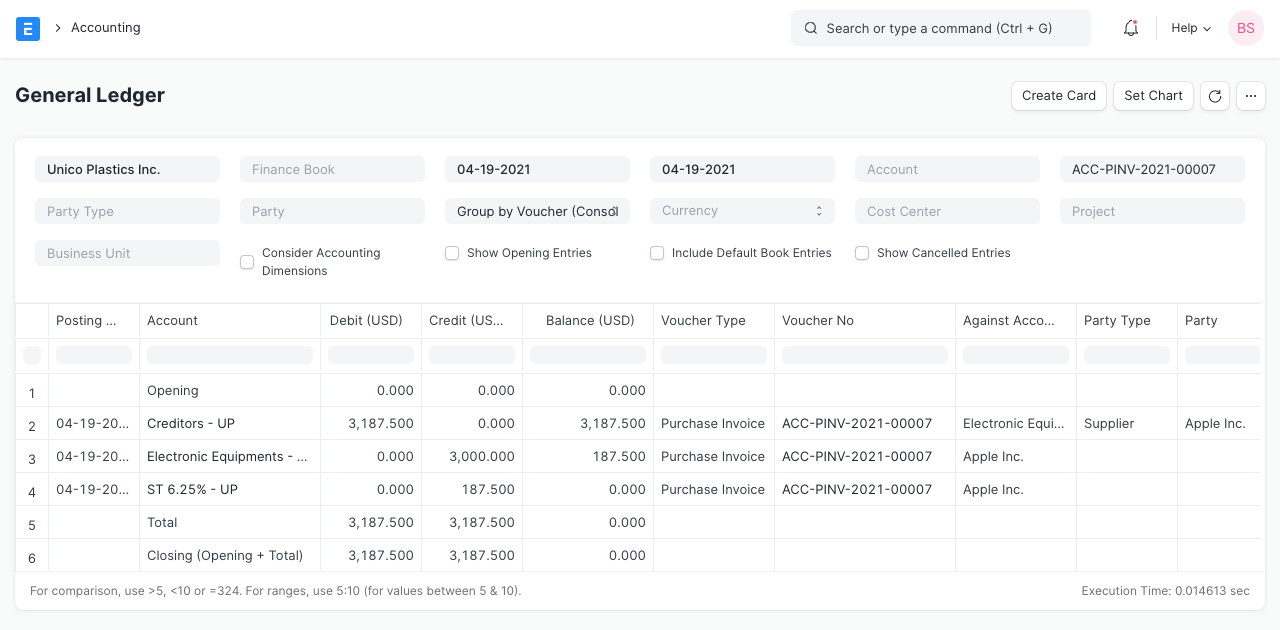Click the Create Card button

[x=1058, y=96]
